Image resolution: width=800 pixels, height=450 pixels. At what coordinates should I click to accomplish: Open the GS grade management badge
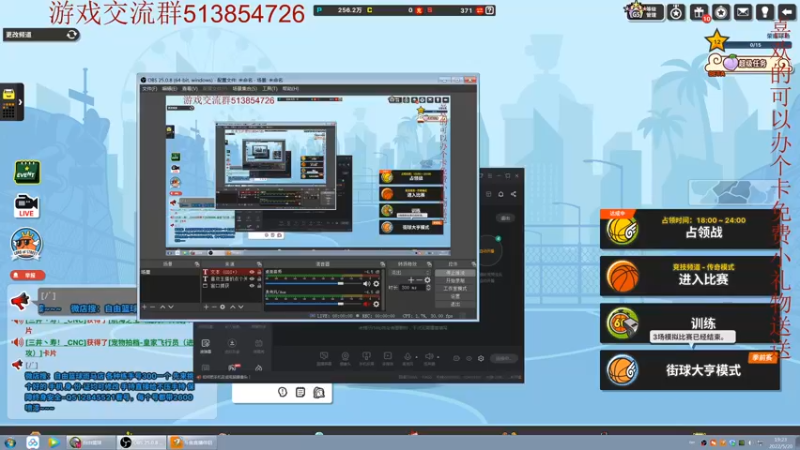(x=644, y=12)
